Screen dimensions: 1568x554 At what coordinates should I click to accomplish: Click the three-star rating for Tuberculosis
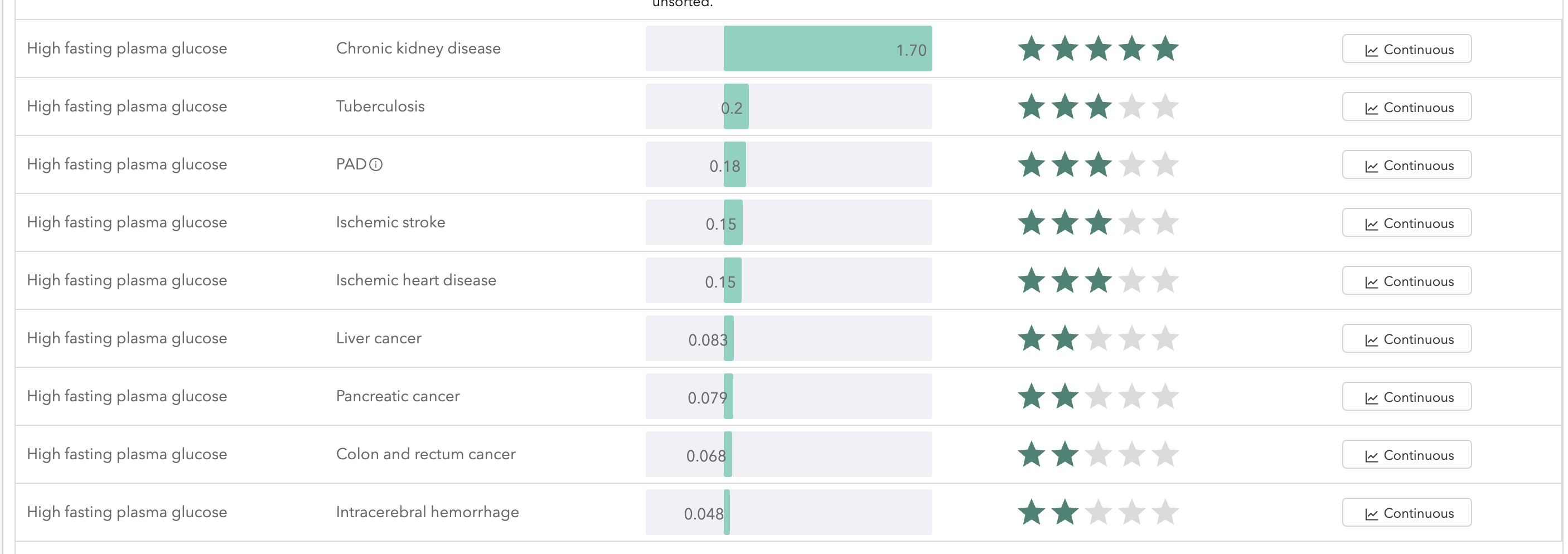(x=1098, y=106)
